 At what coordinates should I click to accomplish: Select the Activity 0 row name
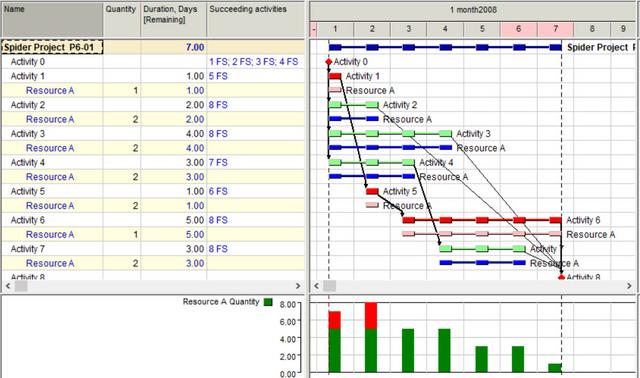click(28, 62)
